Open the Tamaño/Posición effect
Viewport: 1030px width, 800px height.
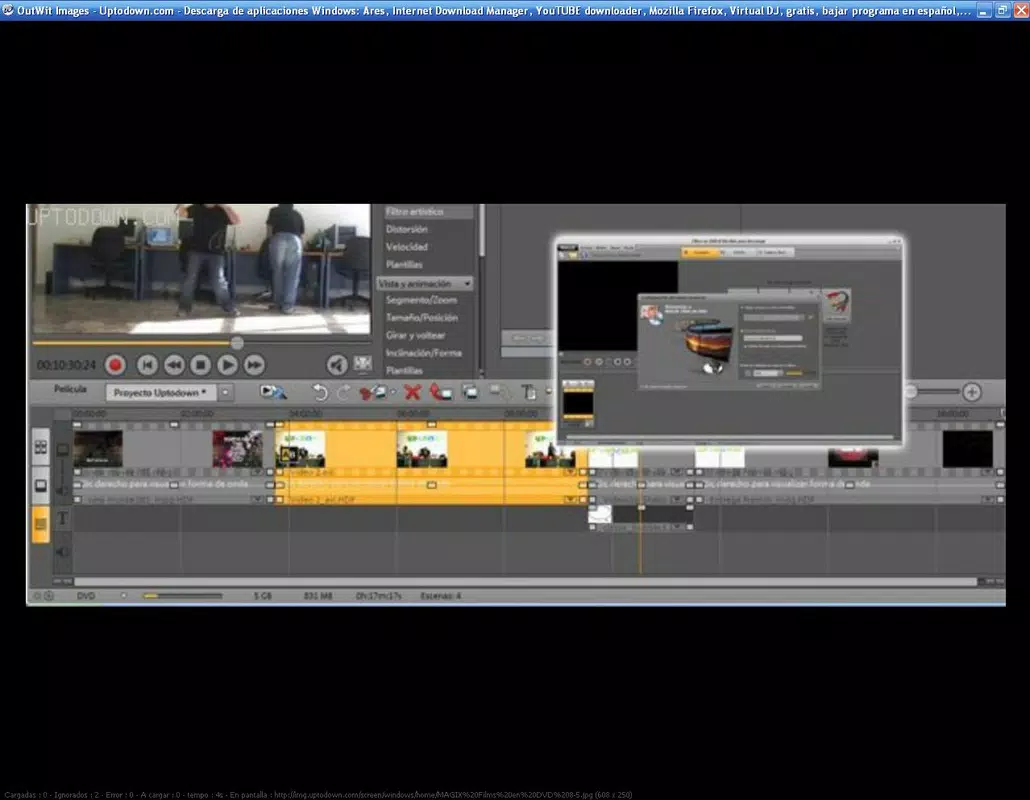422,318
